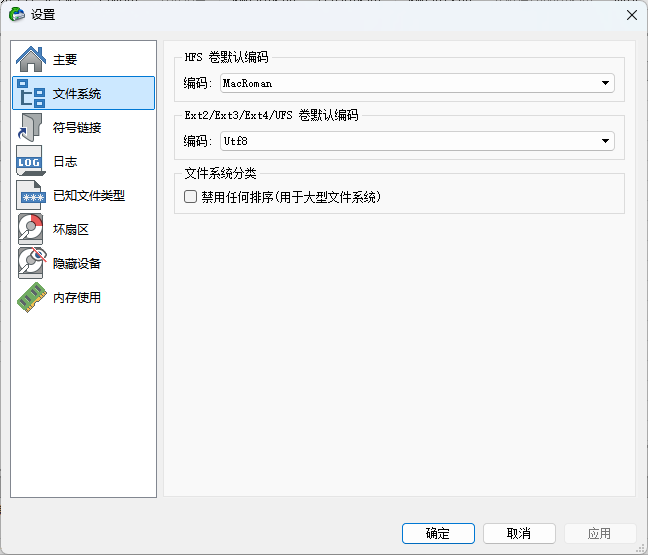Click the 取消 button
This screenshot has width=648, height=555.
tap(519, 533)
